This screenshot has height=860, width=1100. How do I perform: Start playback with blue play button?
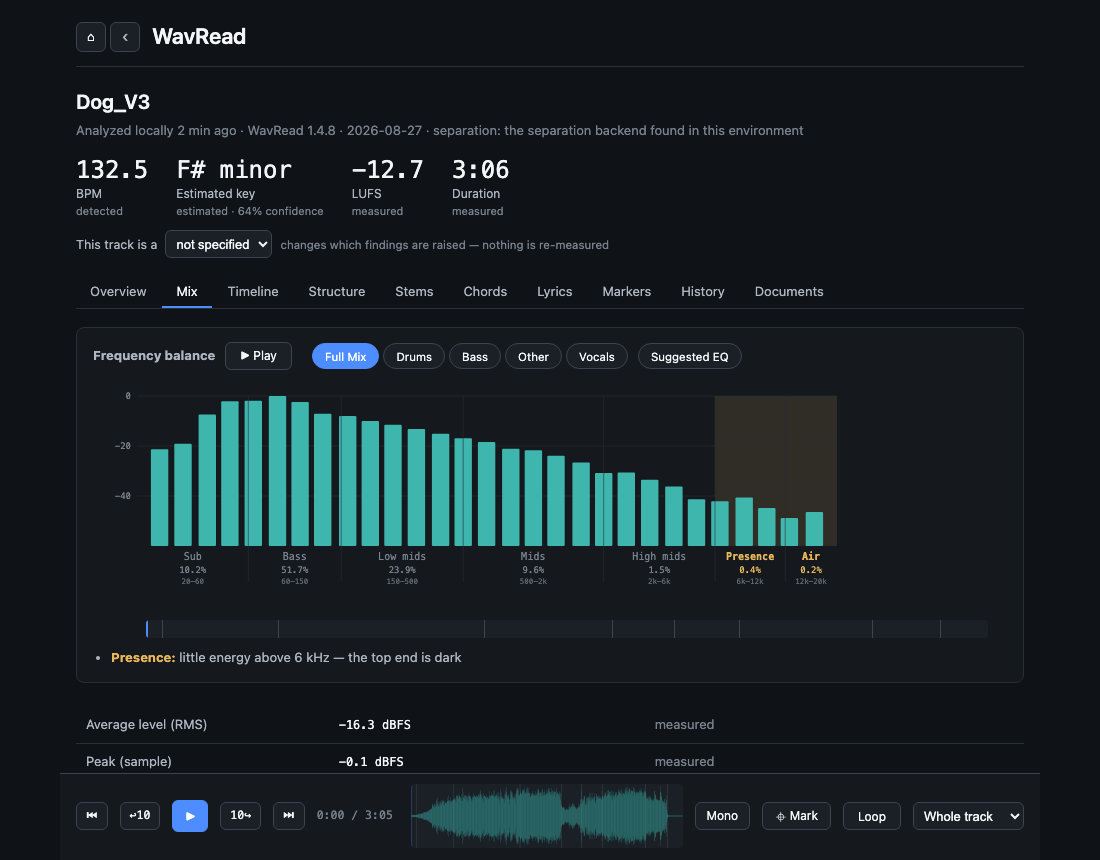190,816
